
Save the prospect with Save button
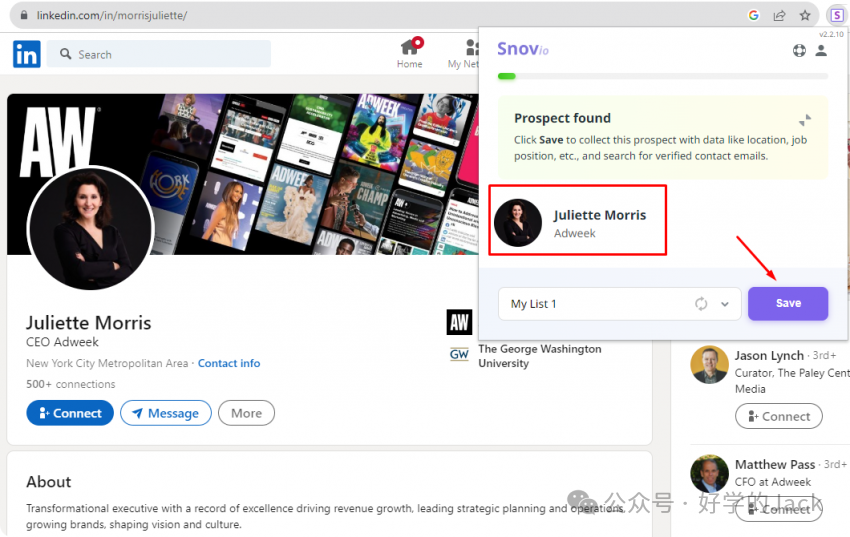(788, 303)
